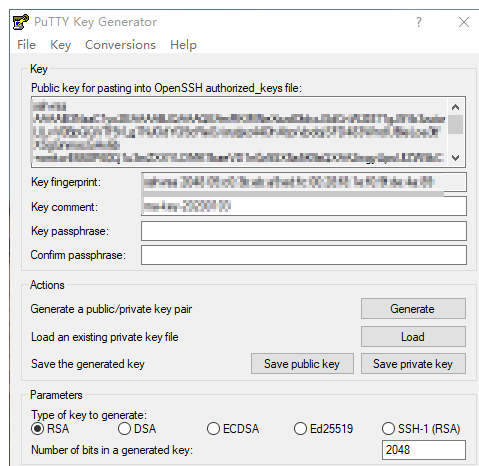Select the Ed25519 key type
Image resolution: width=479 pixels, height=466 pixels.
(x=323, y=429)
